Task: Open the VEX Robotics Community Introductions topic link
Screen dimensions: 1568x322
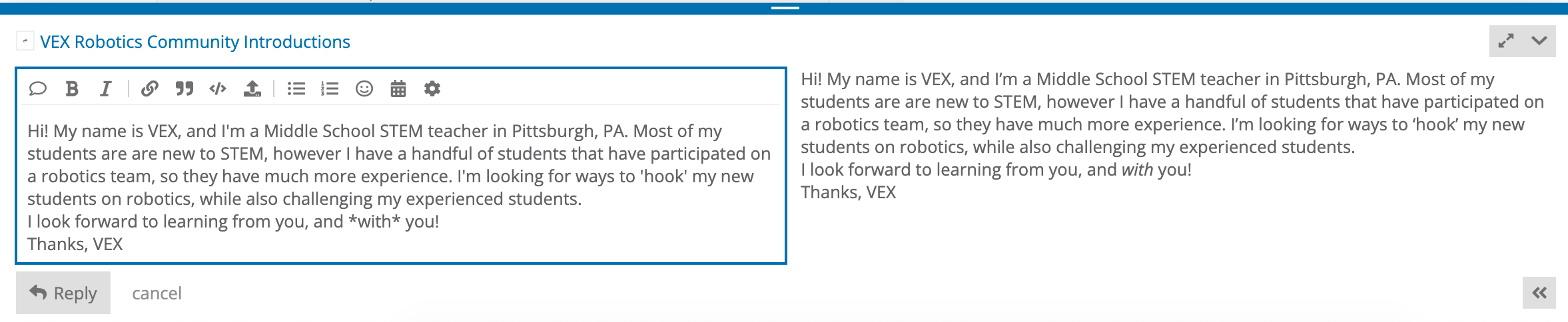Action: (195, 42)
